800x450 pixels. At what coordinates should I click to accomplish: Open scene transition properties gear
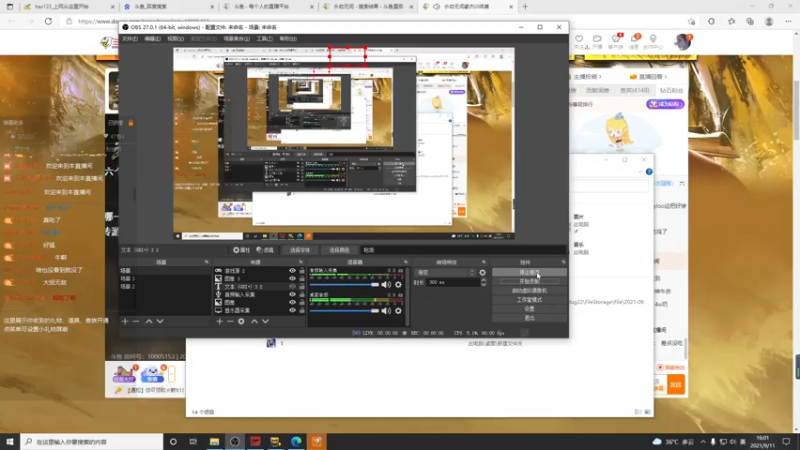(482, 272)
